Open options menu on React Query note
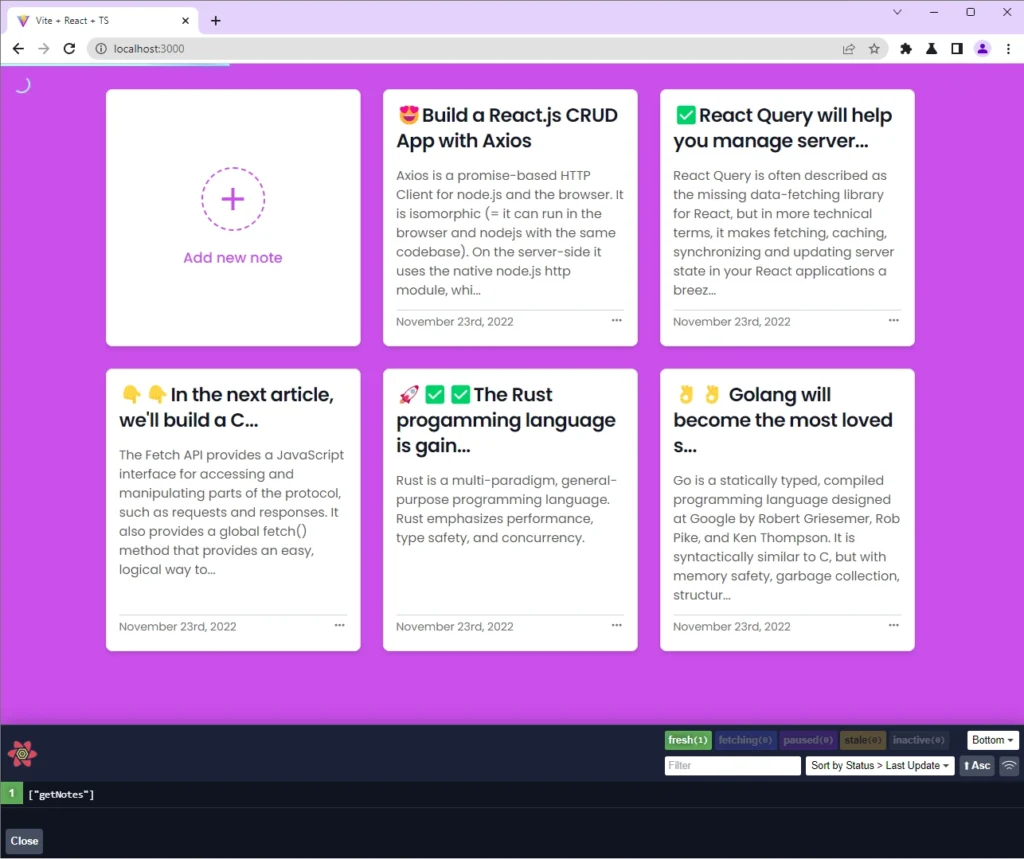This screenshot has width=1024, height=859. [893, 320]
